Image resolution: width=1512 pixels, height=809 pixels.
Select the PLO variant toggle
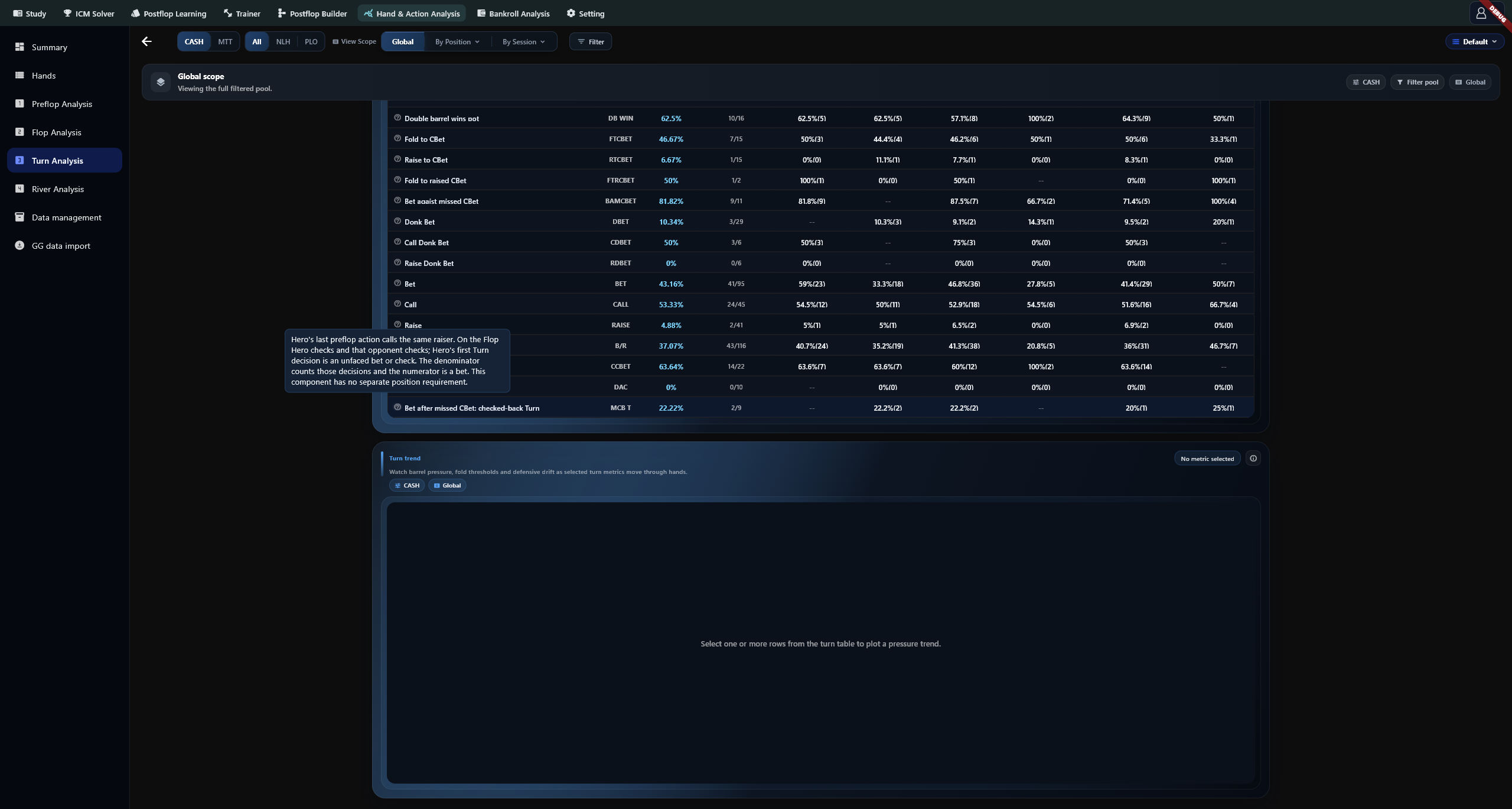point(311,41)
